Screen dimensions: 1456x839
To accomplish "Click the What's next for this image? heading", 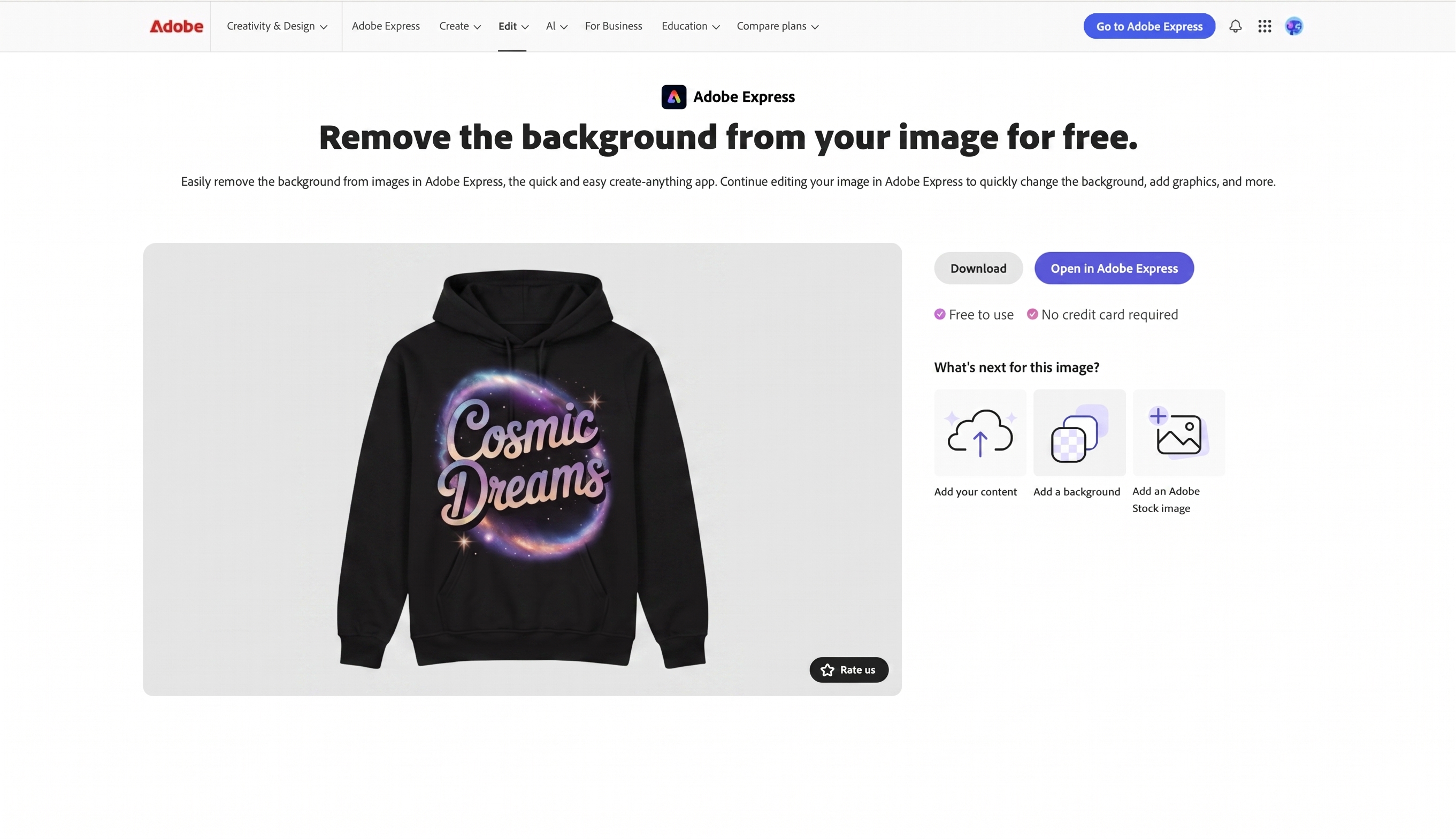I will click(1016, 367).
